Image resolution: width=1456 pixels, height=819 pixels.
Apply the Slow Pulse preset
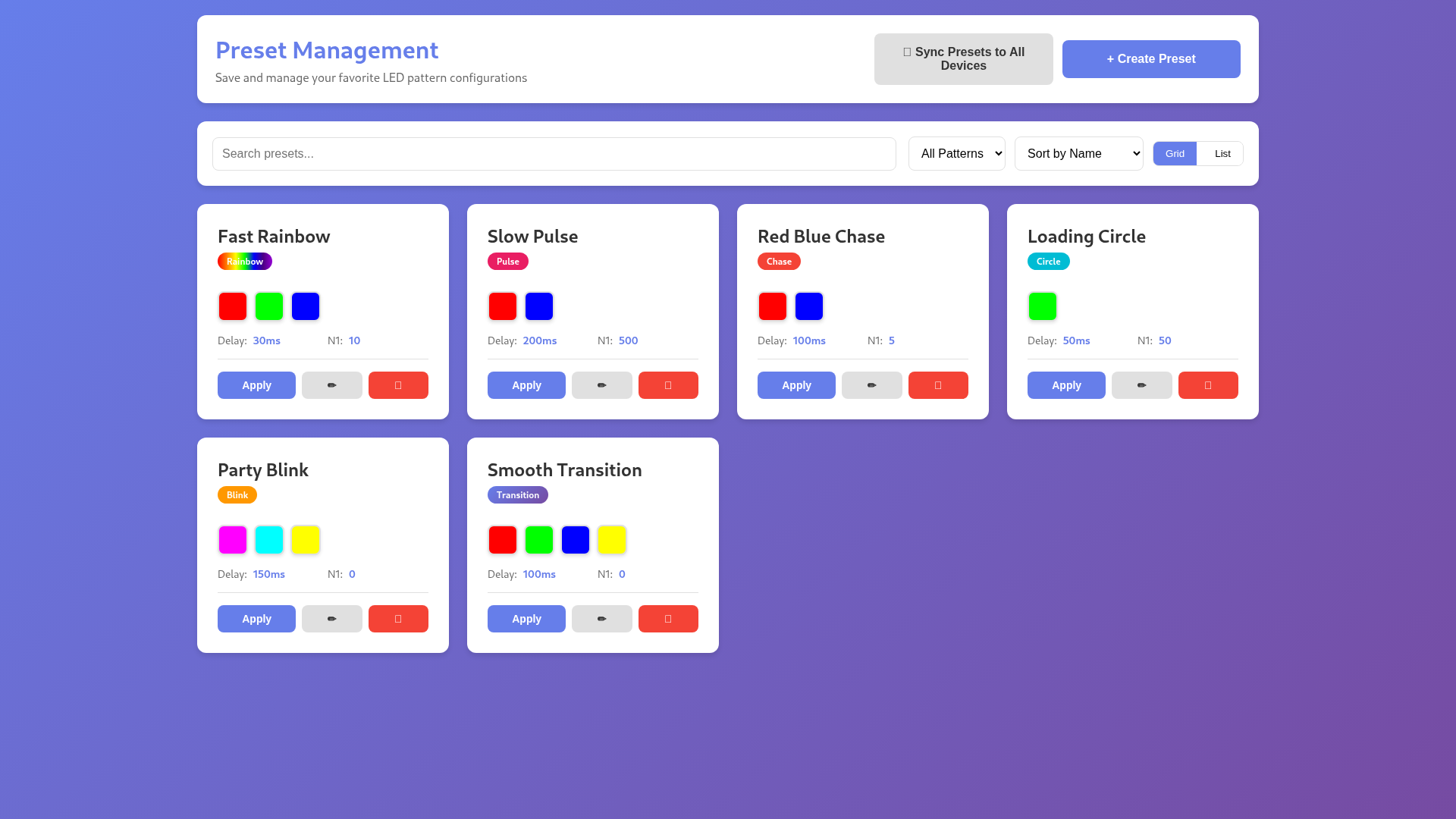pos(526,385)
